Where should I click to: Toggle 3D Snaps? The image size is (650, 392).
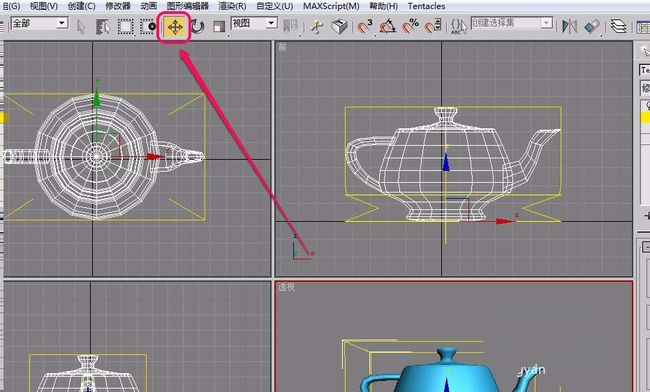point(365,27)
